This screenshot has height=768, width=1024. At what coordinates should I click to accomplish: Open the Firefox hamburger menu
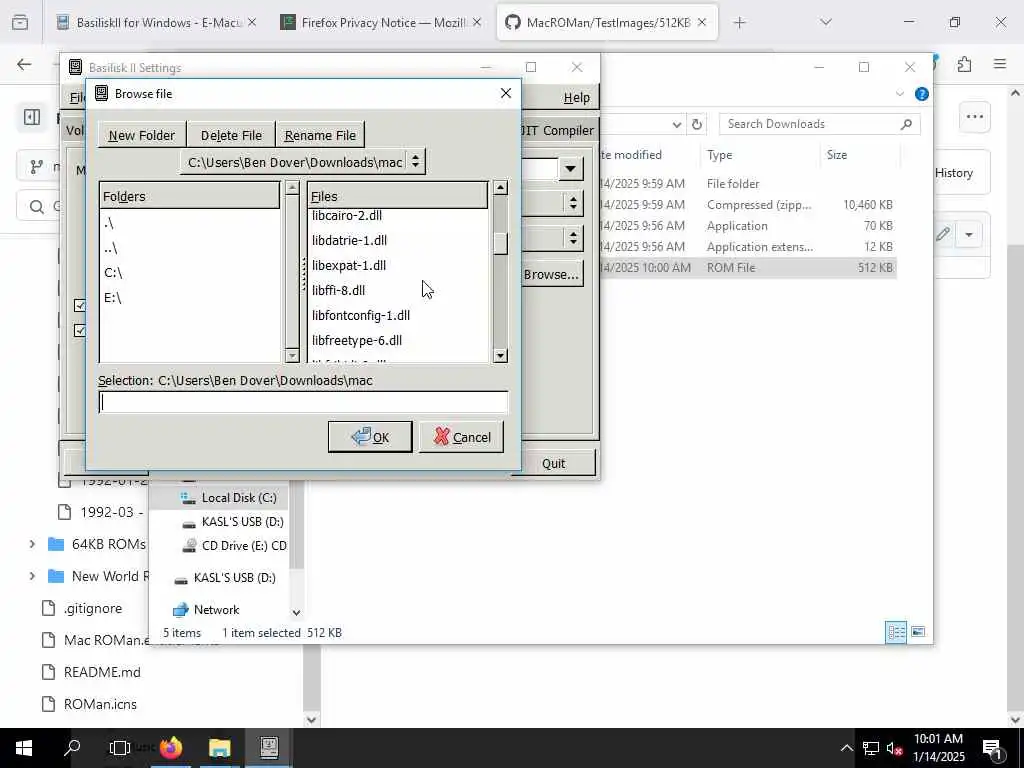1000,65
